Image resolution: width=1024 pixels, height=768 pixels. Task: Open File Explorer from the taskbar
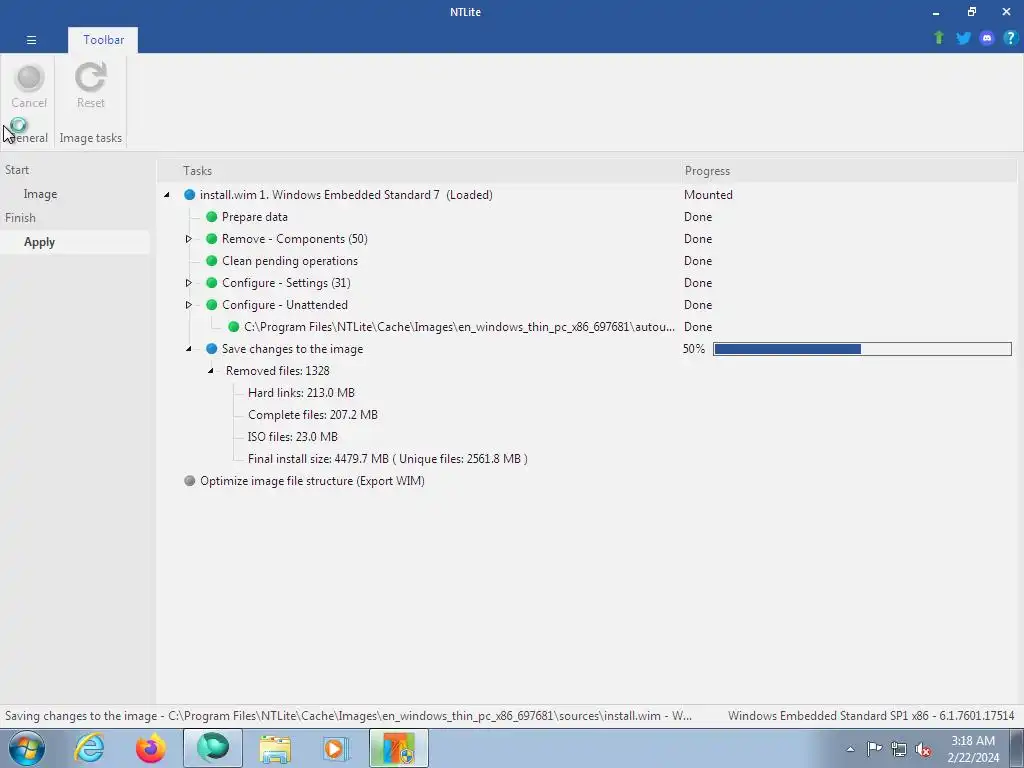pyautogui.click(x=275, y=748)
